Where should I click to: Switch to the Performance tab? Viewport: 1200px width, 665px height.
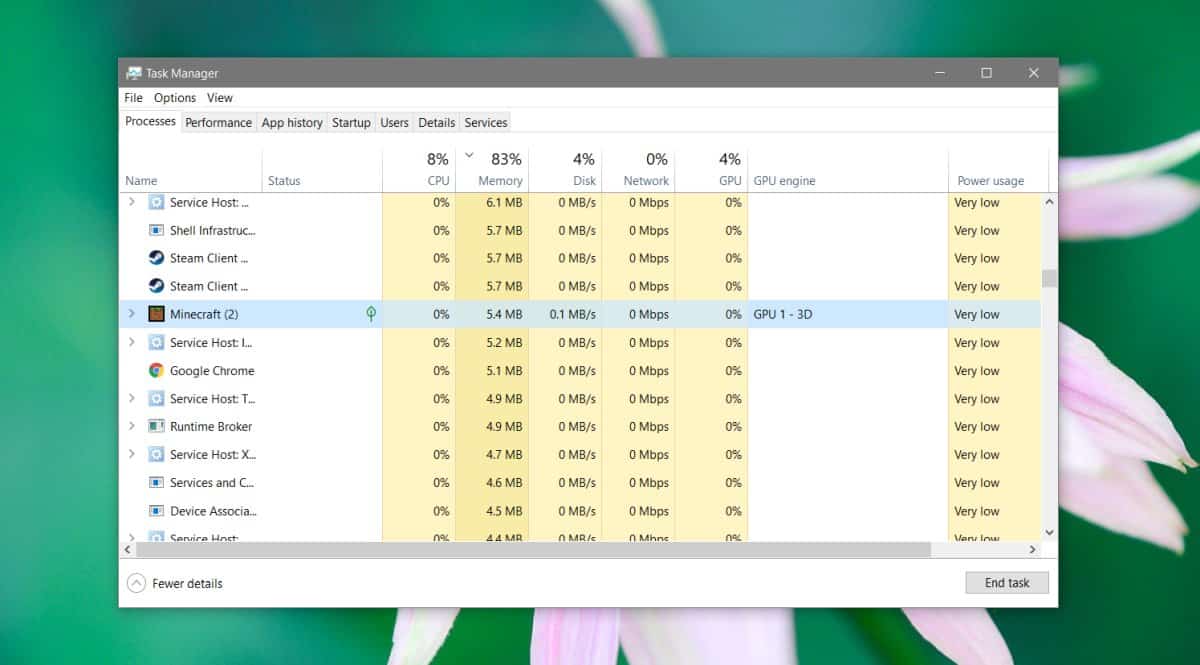218,122
